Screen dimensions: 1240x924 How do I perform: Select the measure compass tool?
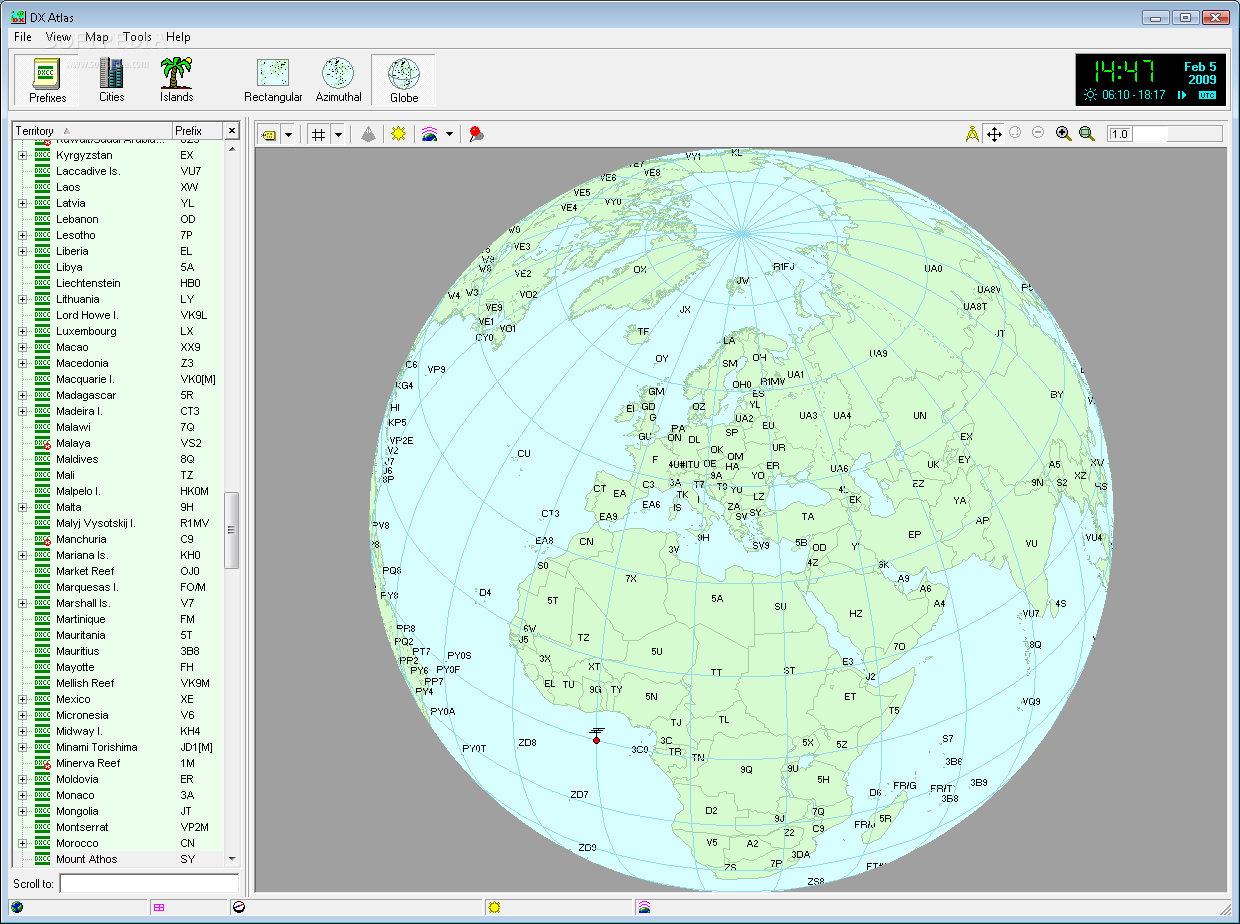click(x=971, y=134)
